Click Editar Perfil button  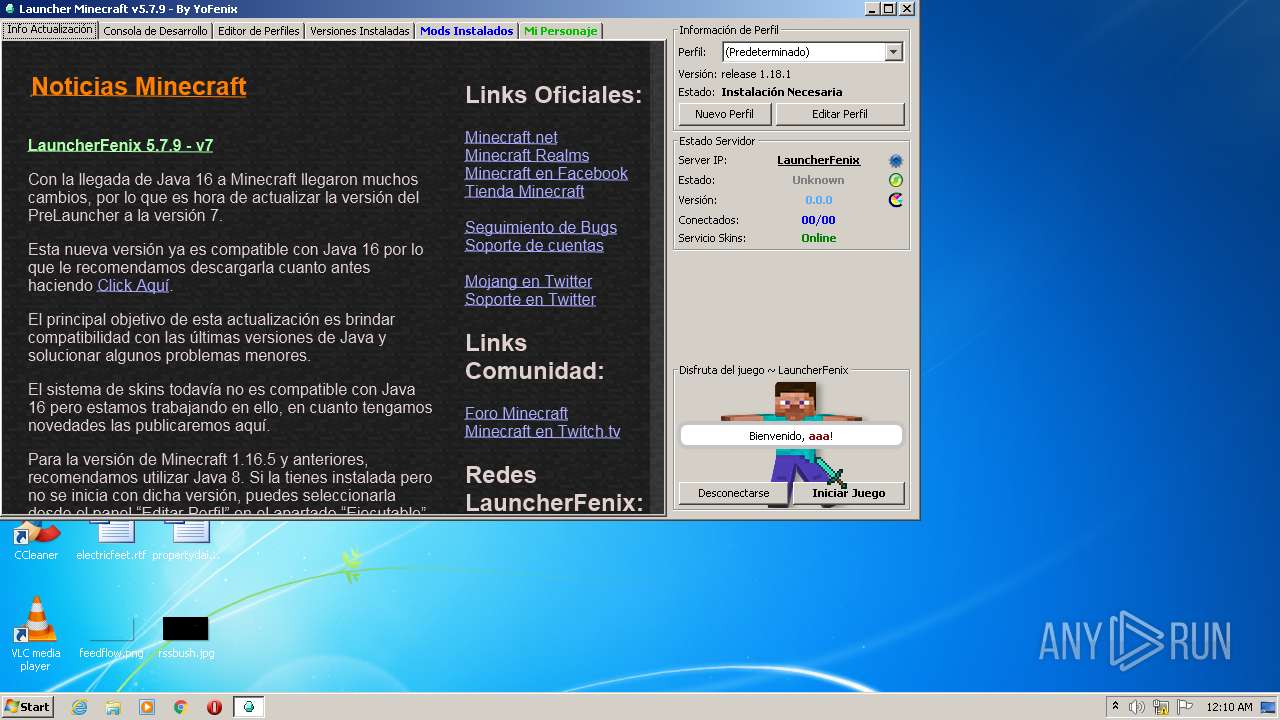point(840,114)
